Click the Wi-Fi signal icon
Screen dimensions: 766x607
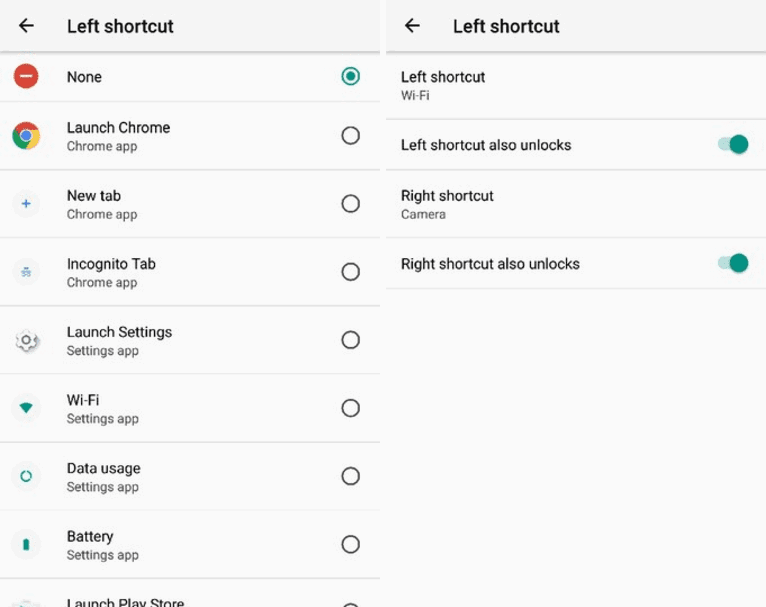coord(26,408)
